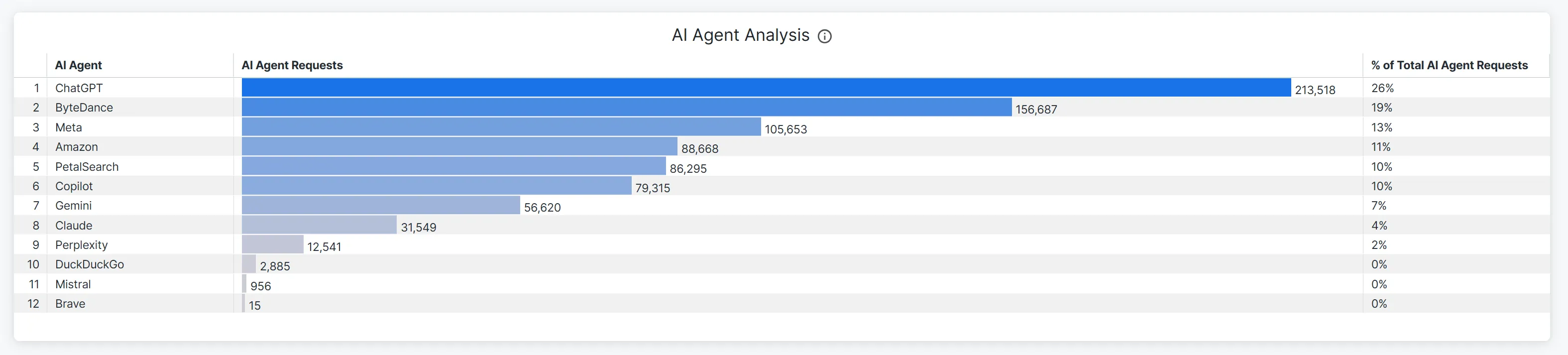This screenshot has width=1568, height=355.
Task: Select the Meta agent name
Action: pos(69,127)
